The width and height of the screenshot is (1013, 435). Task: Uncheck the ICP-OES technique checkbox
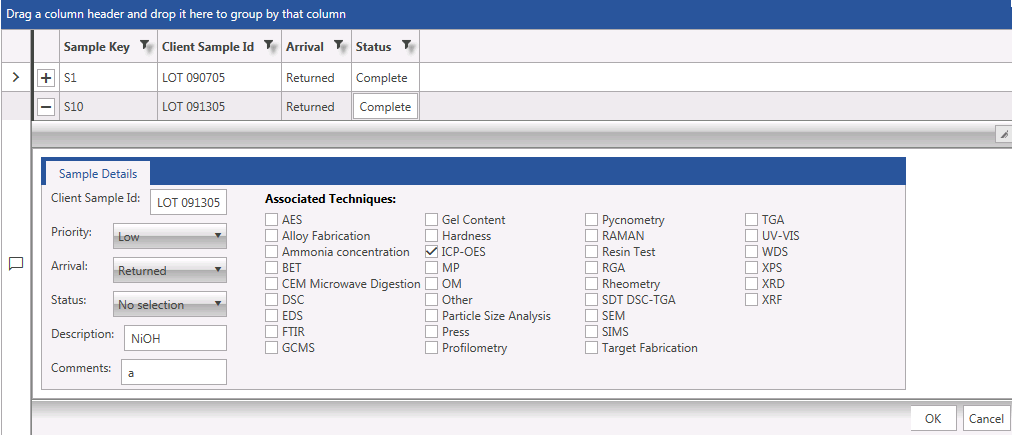[x=432, y=252]
